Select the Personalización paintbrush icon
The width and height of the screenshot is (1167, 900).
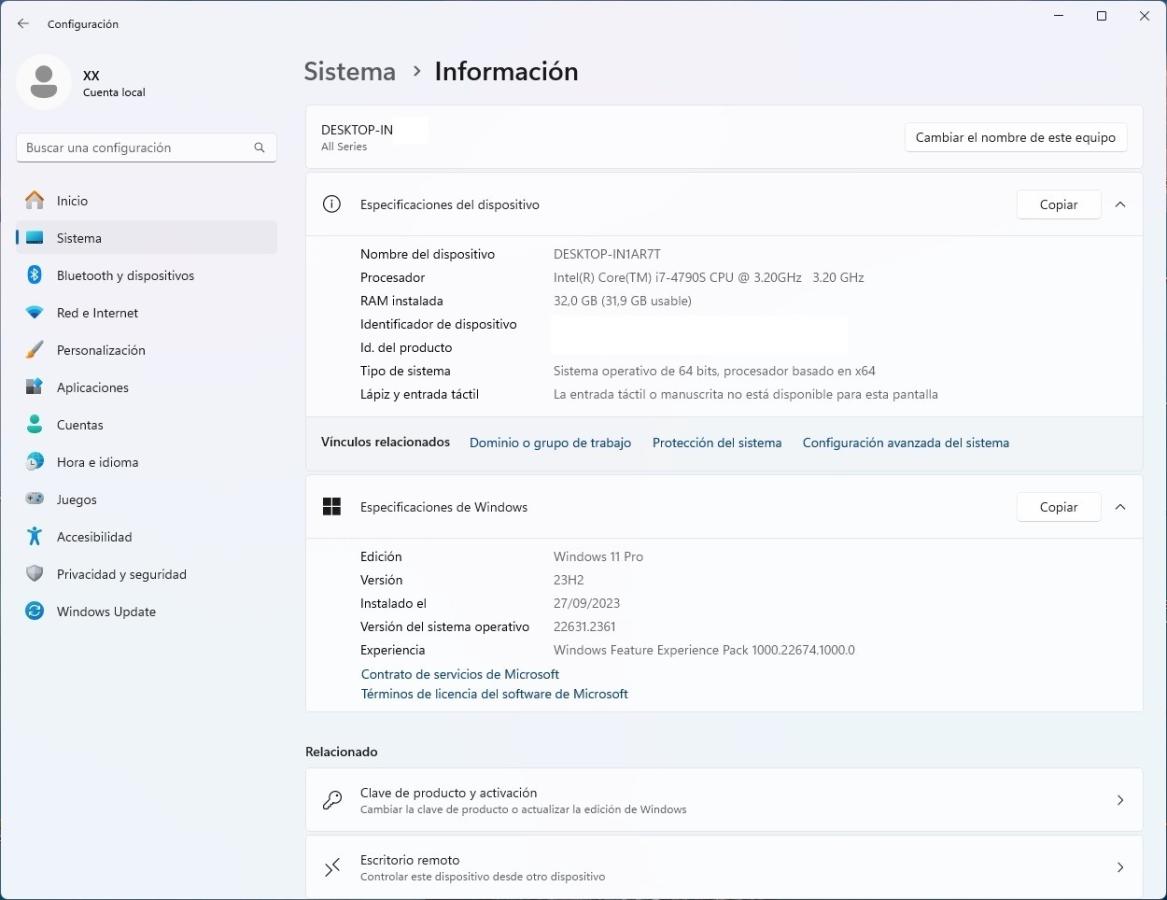pyautogui.click(x=35, y=350)
